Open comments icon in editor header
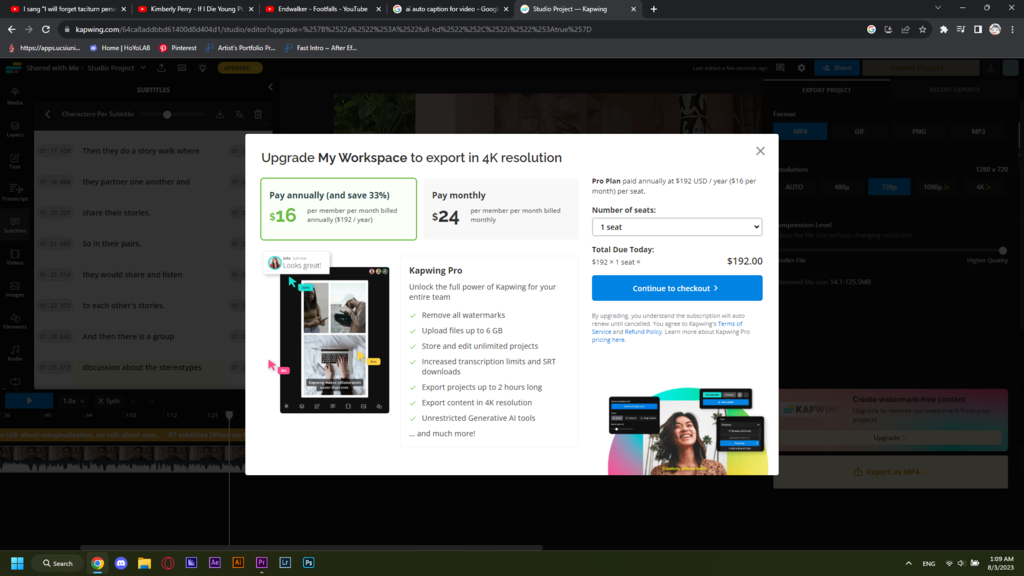The height and width of the screenshot is (576, 1024). coord(780,68)
